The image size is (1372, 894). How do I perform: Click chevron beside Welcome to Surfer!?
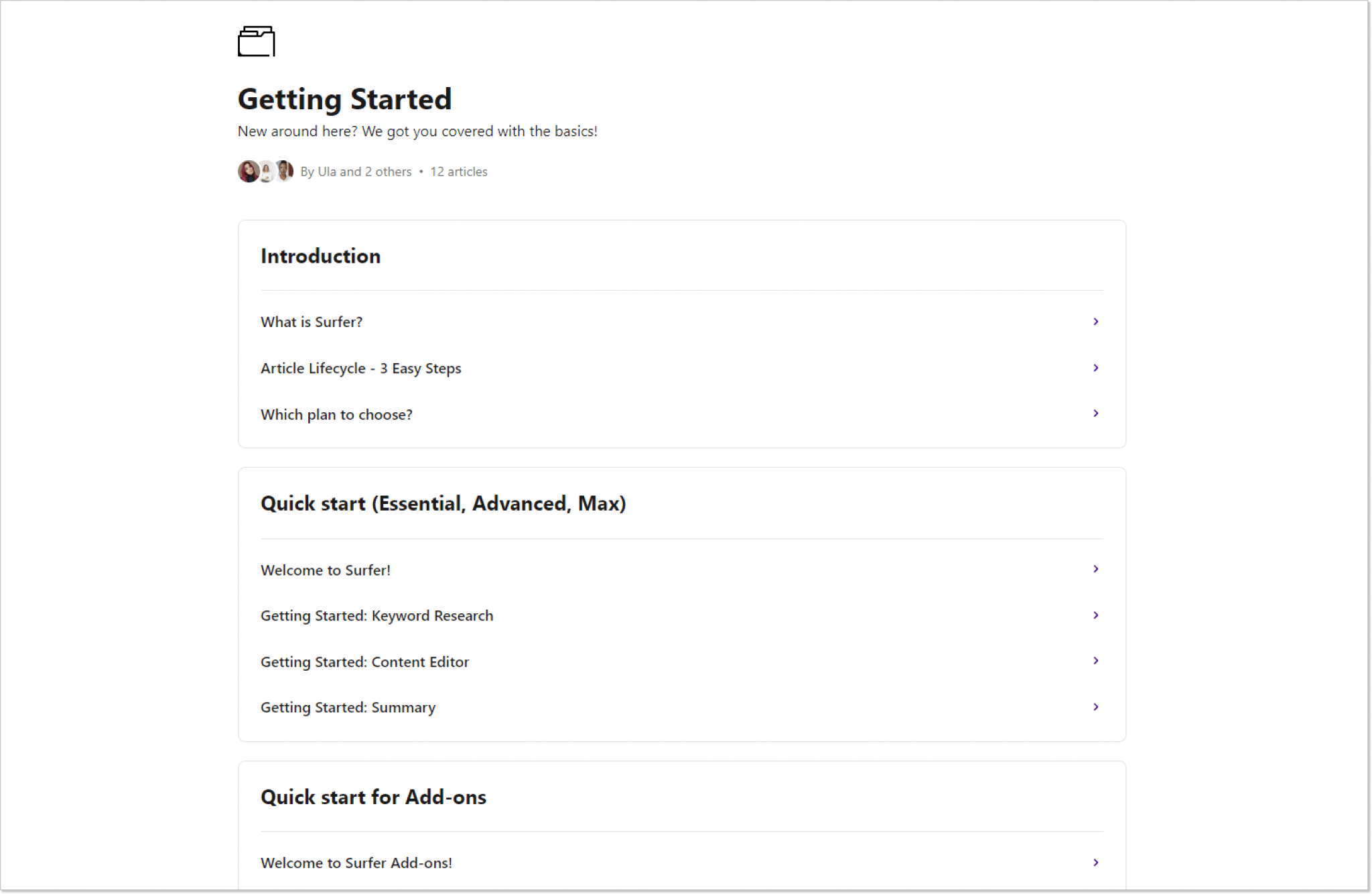pos(1096,569)
